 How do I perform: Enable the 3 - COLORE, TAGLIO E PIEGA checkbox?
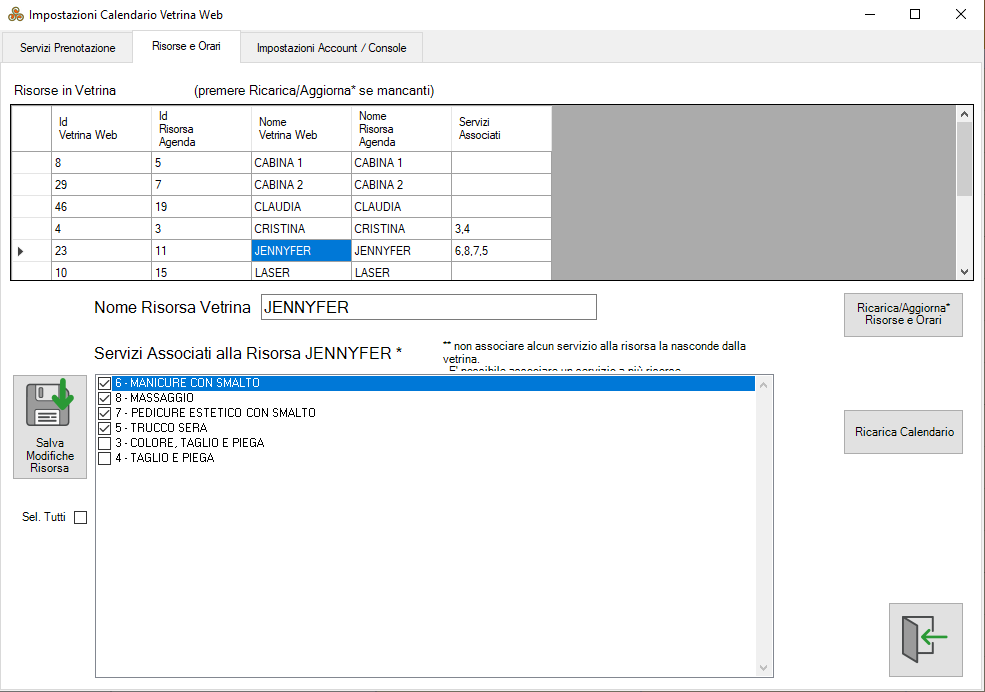click(104, 443)
